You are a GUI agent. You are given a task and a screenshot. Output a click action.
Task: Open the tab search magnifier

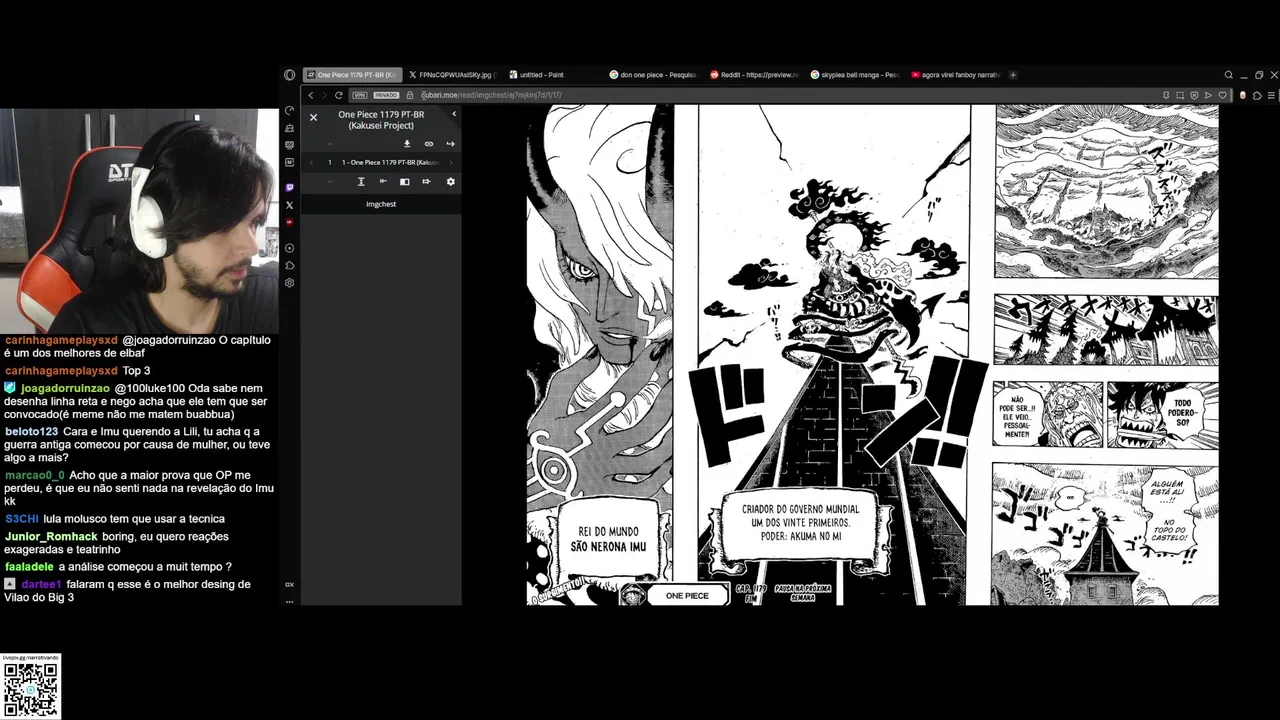pyautogui.click(x=1229, y=75)
